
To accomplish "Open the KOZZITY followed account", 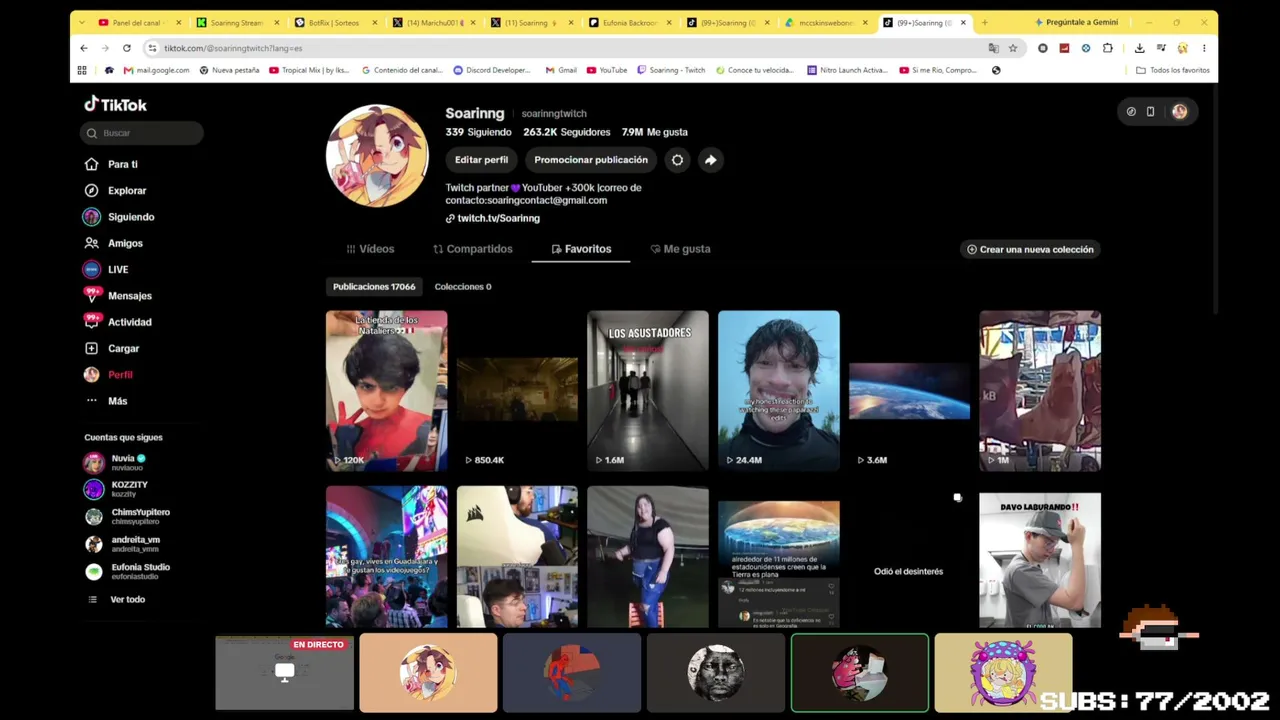I will click(x=116, y=489).
